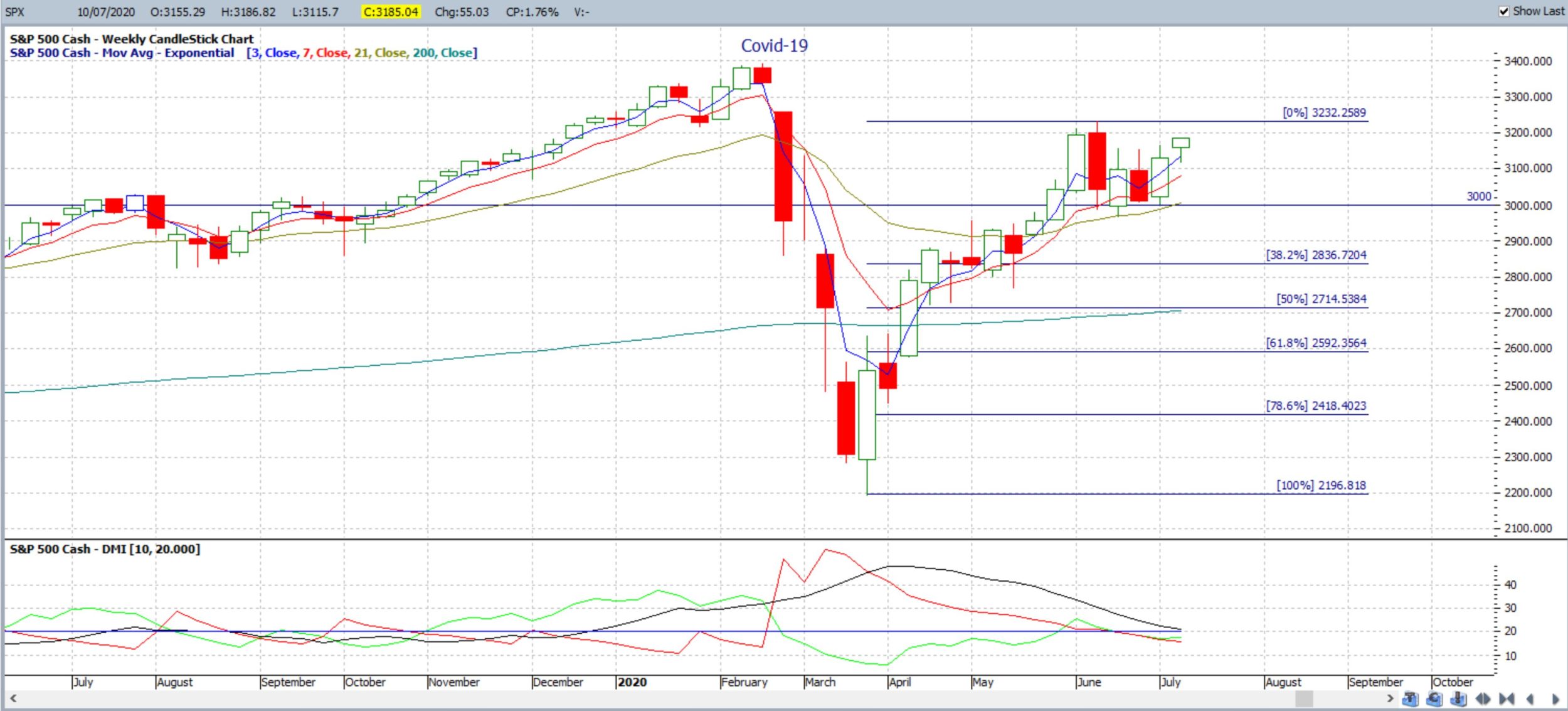The height and width of the screenshot is (711, 1568).
Task: Click the [100%] 2196.818 Fibonacci label
Action: coord(1322,486)
